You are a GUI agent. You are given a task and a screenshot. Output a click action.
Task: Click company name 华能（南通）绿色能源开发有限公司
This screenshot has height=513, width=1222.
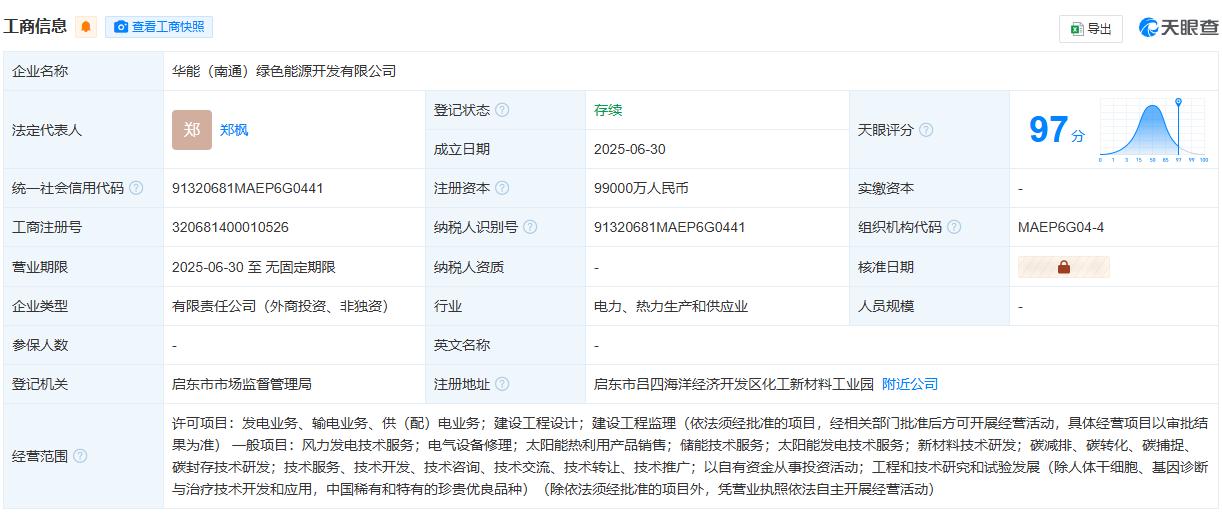click(284, 71)
